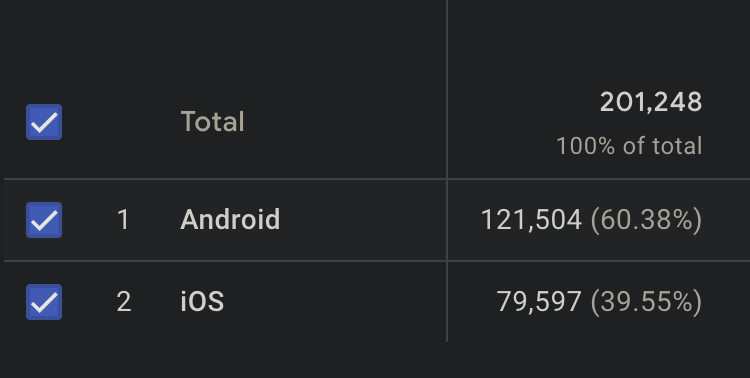Click the 201,248 total value
Screen dimensions: 750x378
point(651,102)
